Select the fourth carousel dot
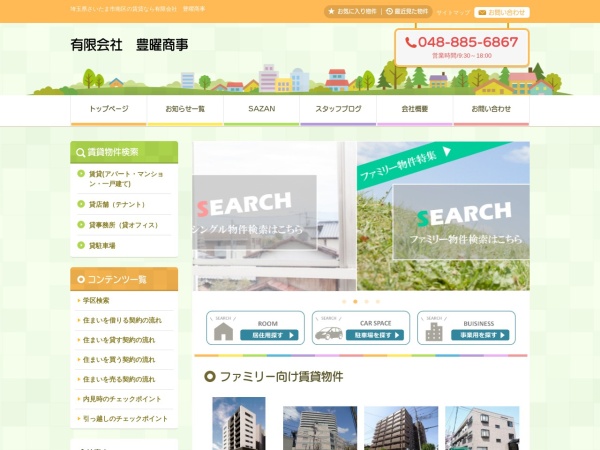This screenshot has width=600, height=450. pyautogui.click(x=378, y=302)
